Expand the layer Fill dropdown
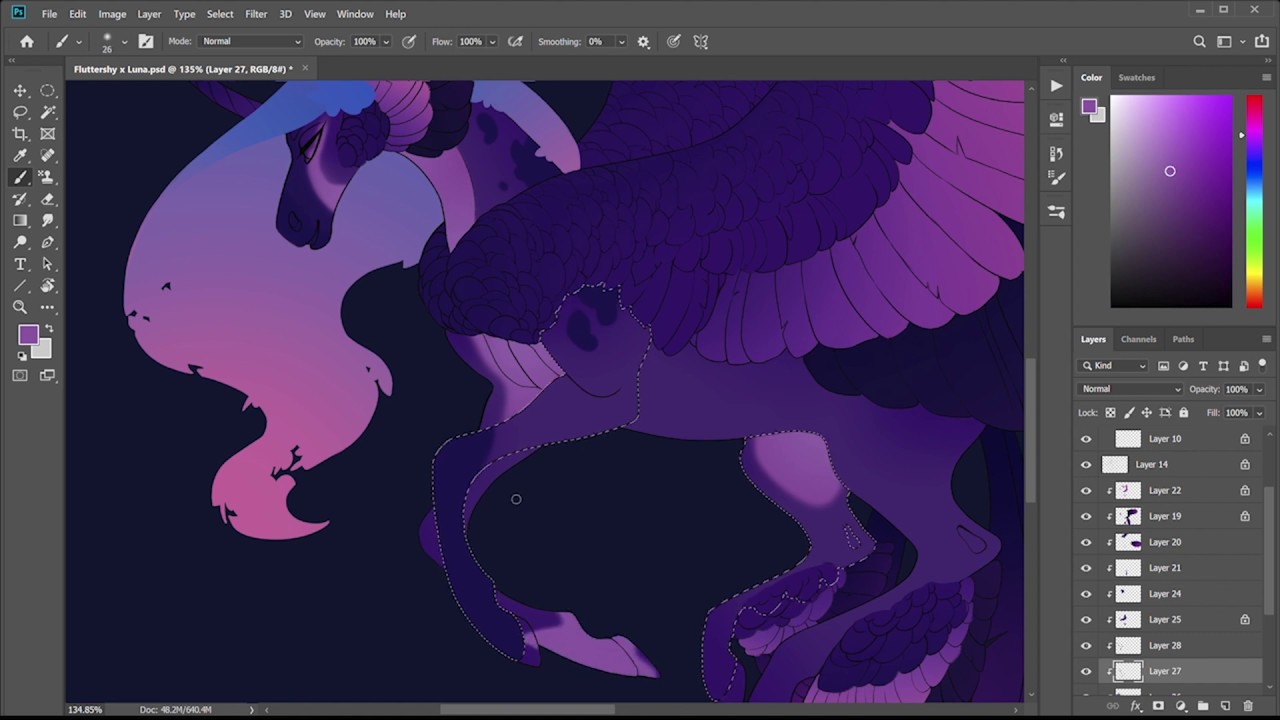Viewport: 1280px width, 720px height. click(x=1259, y=413)
